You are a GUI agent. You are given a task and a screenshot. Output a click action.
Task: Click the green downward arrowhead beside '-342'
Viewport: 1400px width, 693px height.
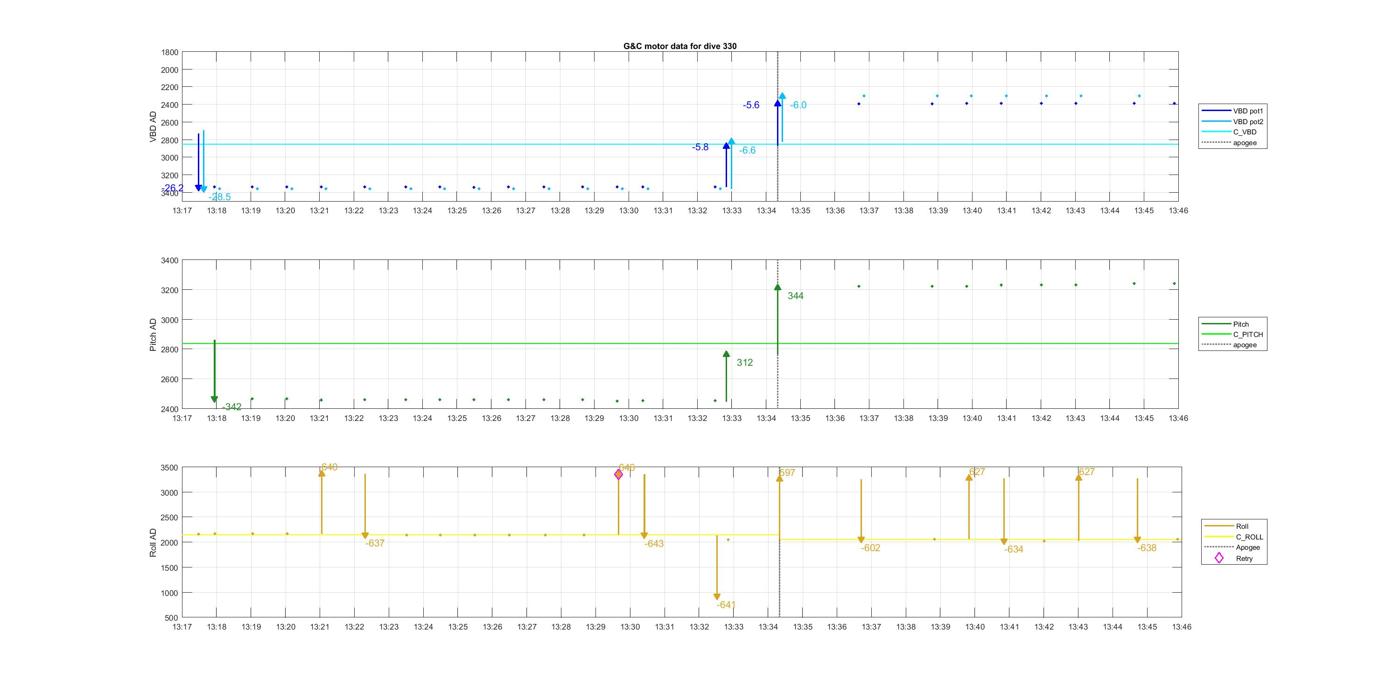tap(214, 400)
